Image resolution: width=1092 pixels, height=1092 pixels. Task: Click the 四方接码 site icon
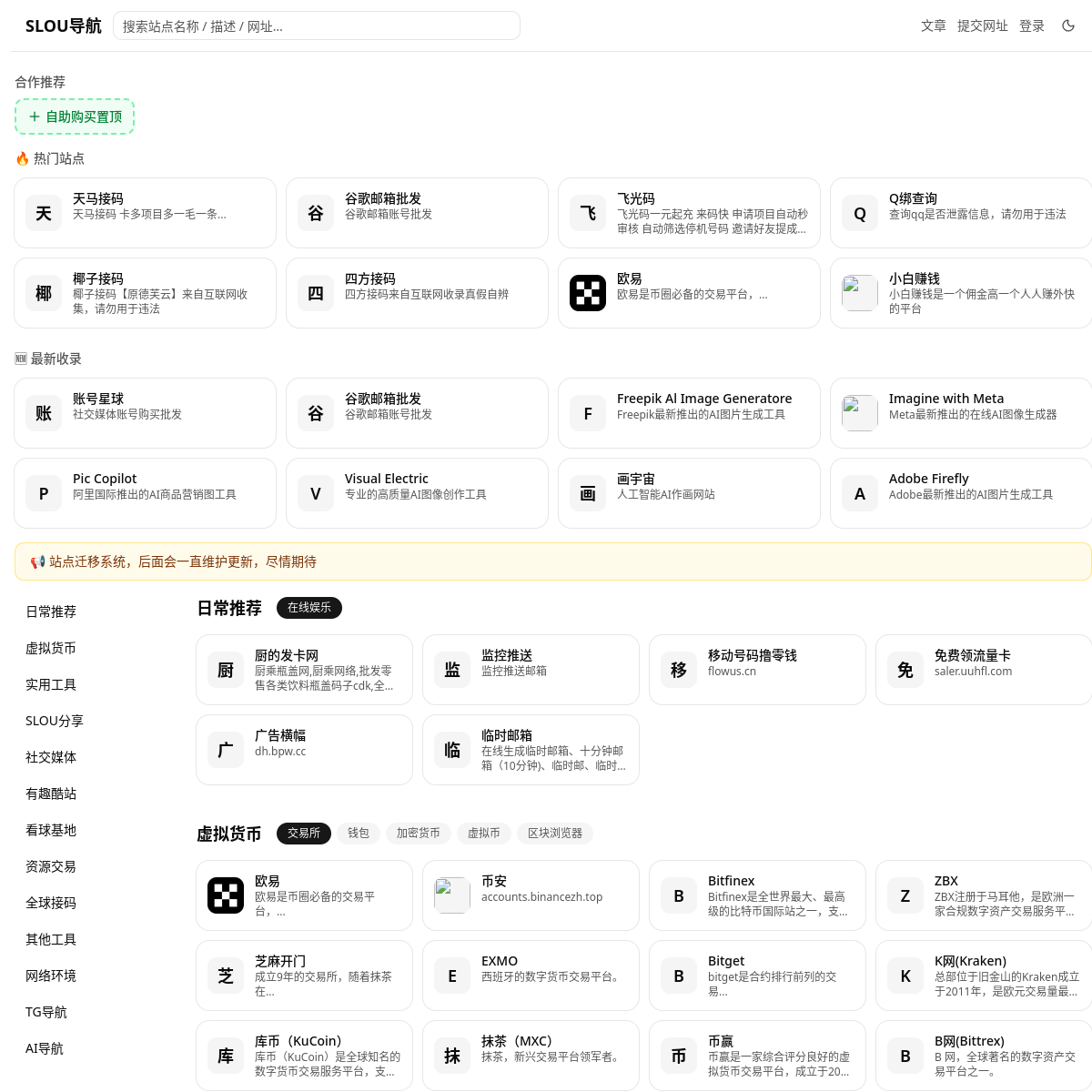point(316,293)
